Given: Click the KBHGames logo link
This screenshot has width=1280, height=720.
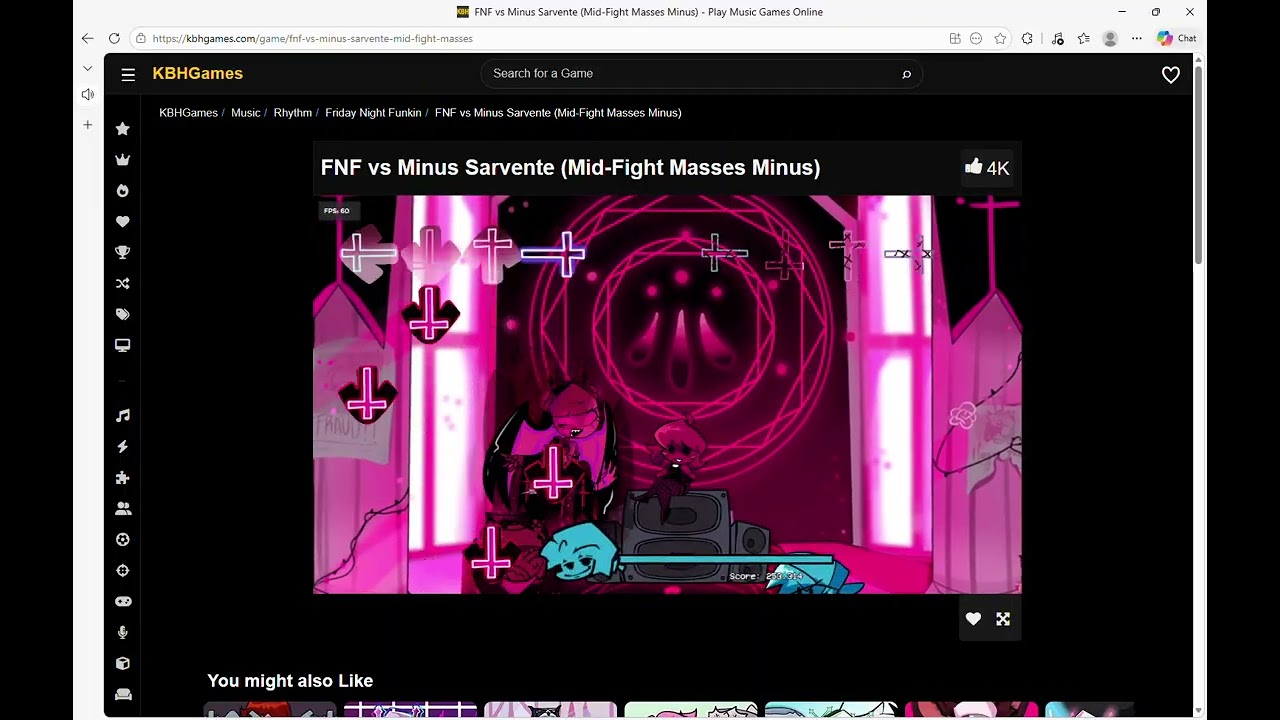Looking at the screenshot, I should [197, 73].
